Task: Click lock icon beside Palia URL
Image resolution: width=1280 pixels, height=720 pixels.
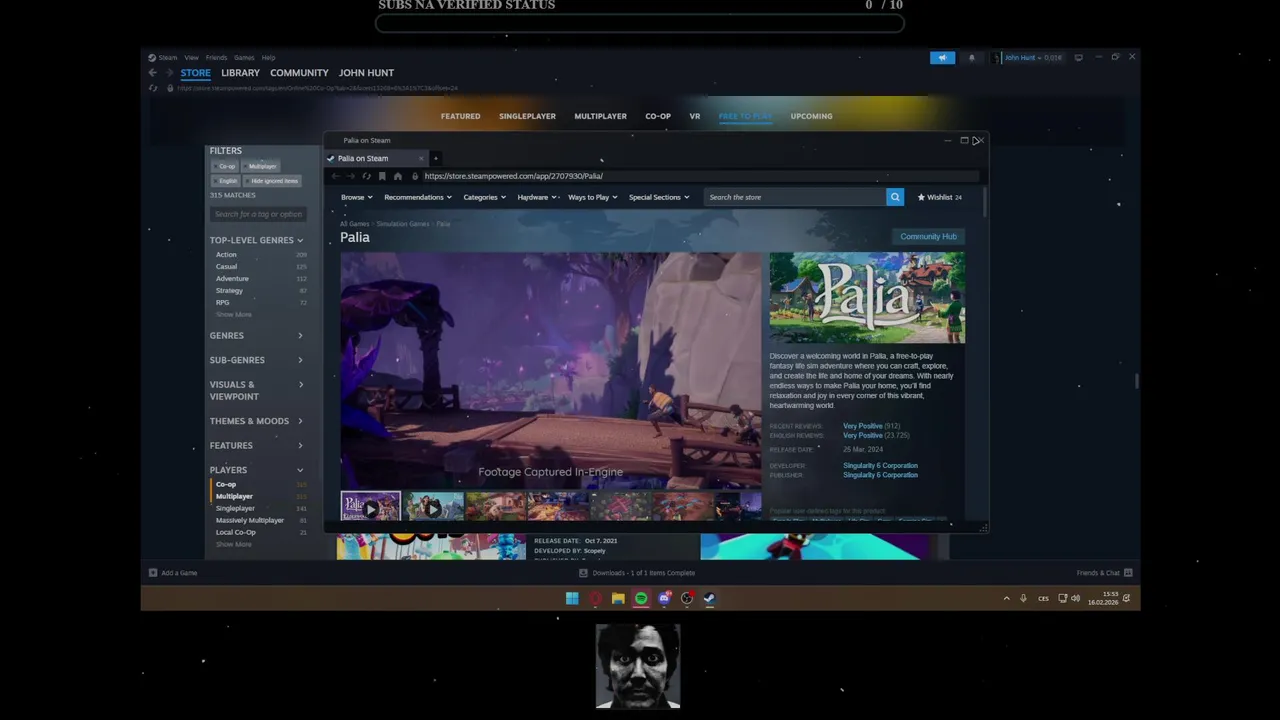Action: click(415, 176)
